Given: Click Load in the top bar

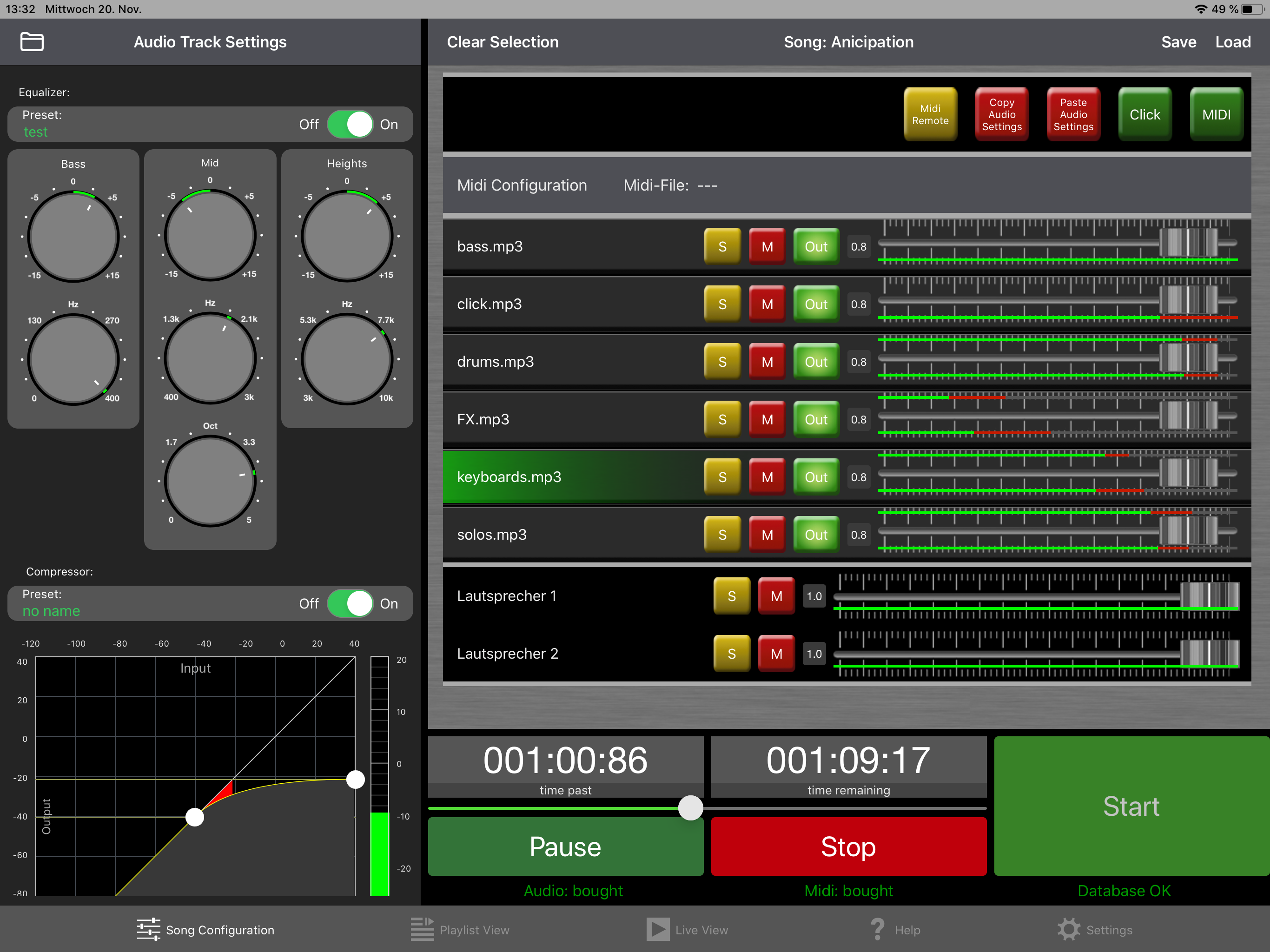Looking at the screenshot, I should (x=1233, y=42).
